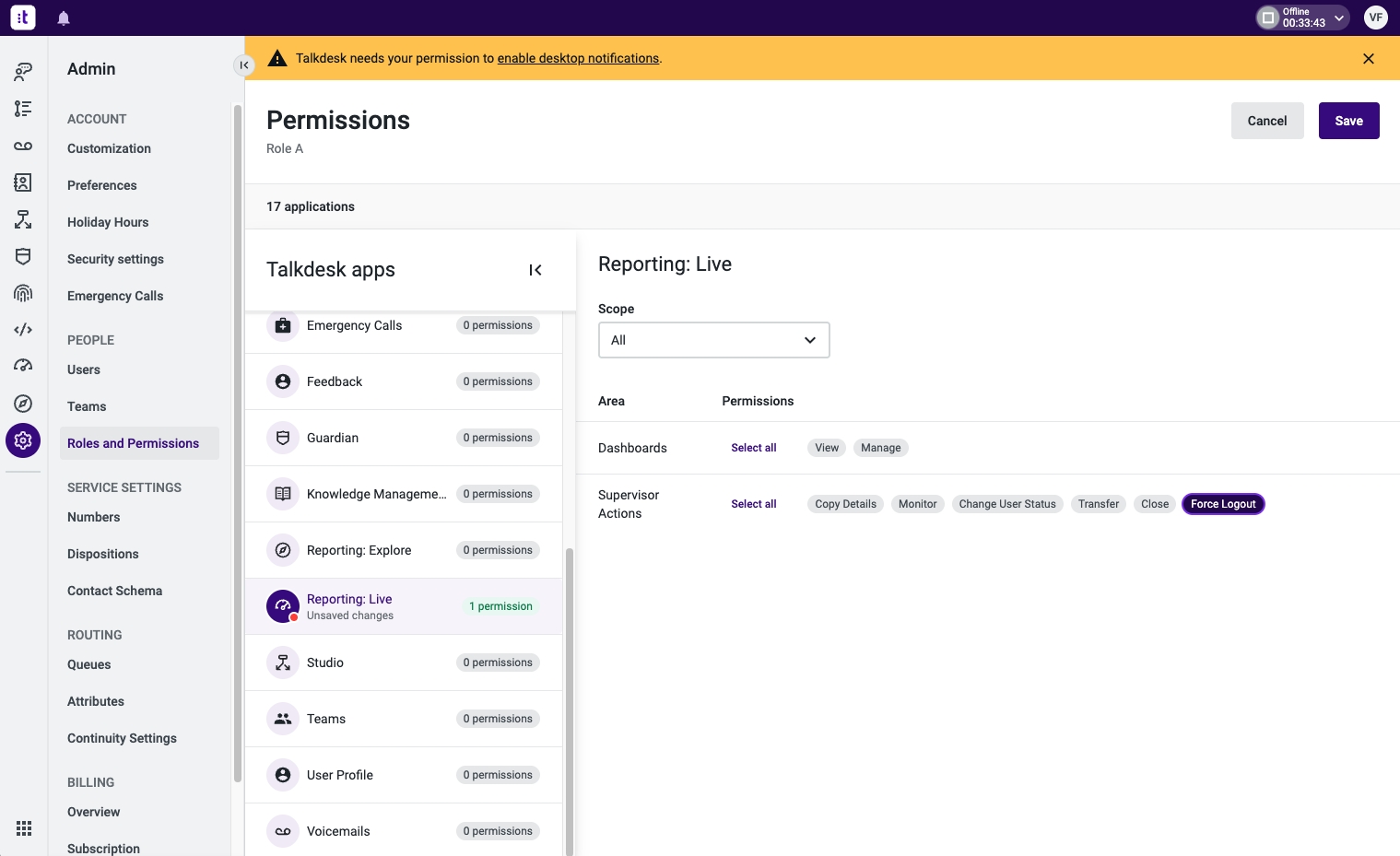Open the Queues routing page
This screenshot has height=856, width=1400.
(x=88, y=664)
